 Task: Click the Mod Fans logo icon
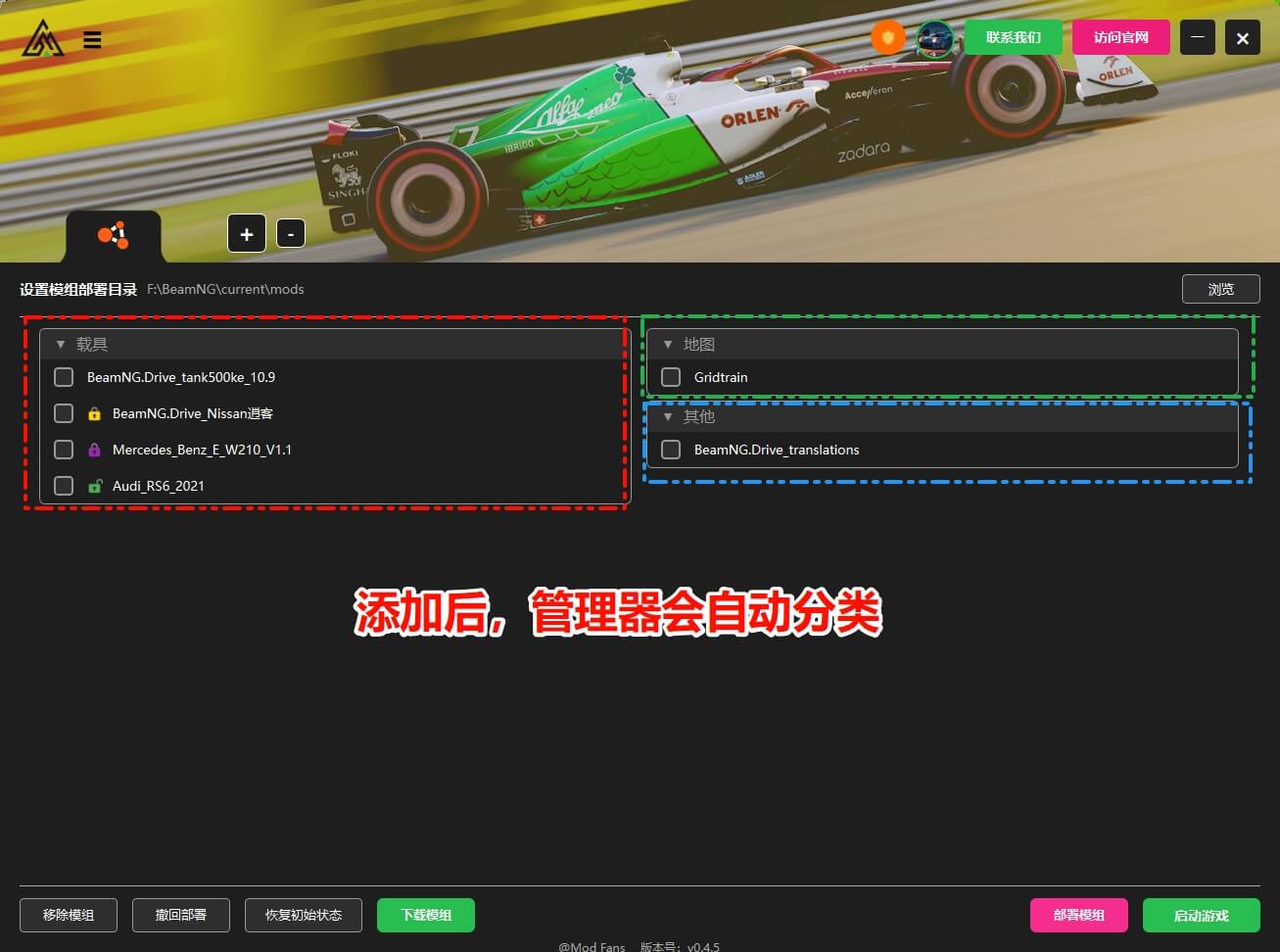coord(43,39)
